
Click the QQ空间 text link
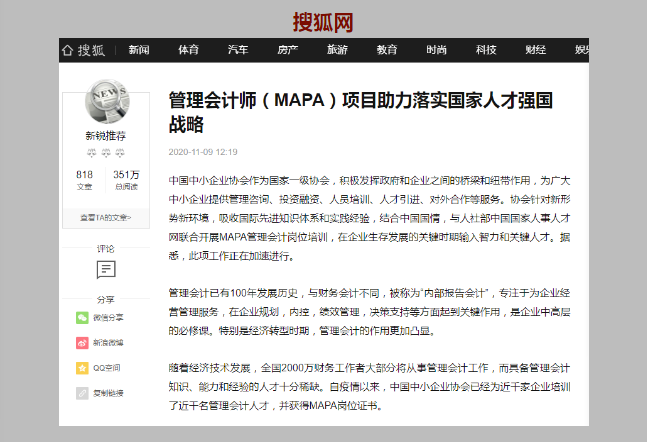pyautogui.click(x=107, y=368)
